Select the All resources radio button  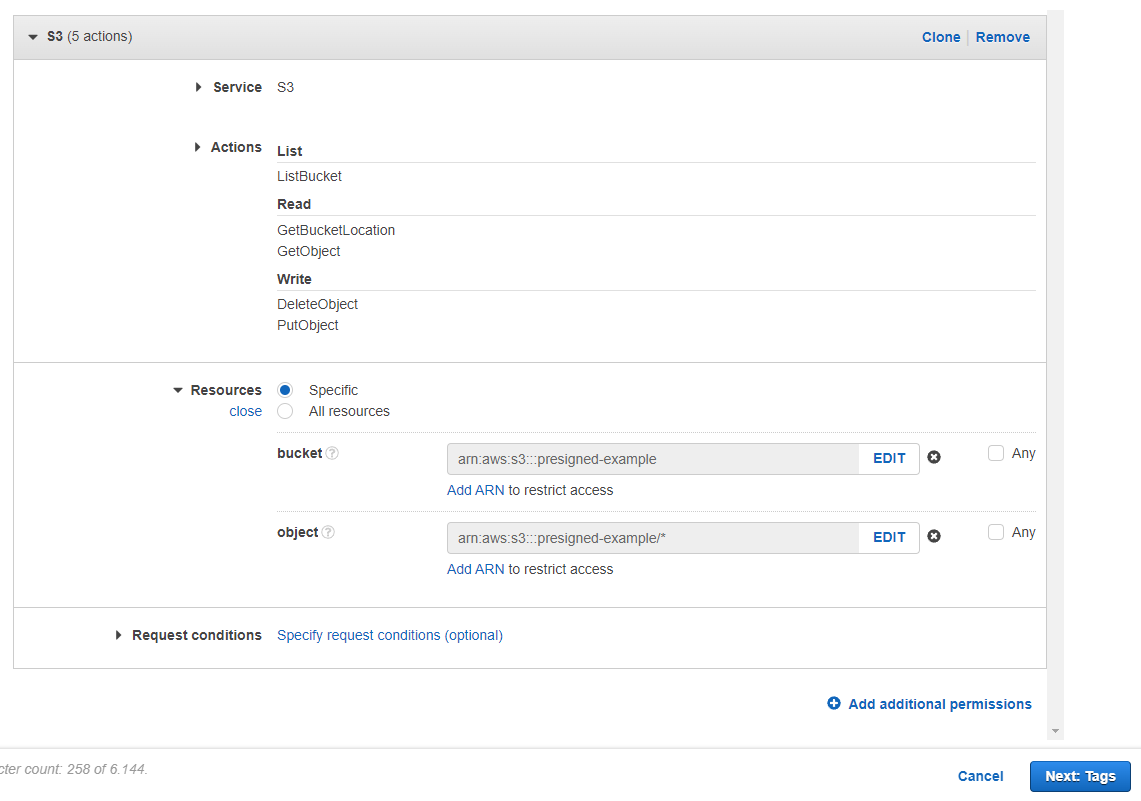tap(285, 411)
